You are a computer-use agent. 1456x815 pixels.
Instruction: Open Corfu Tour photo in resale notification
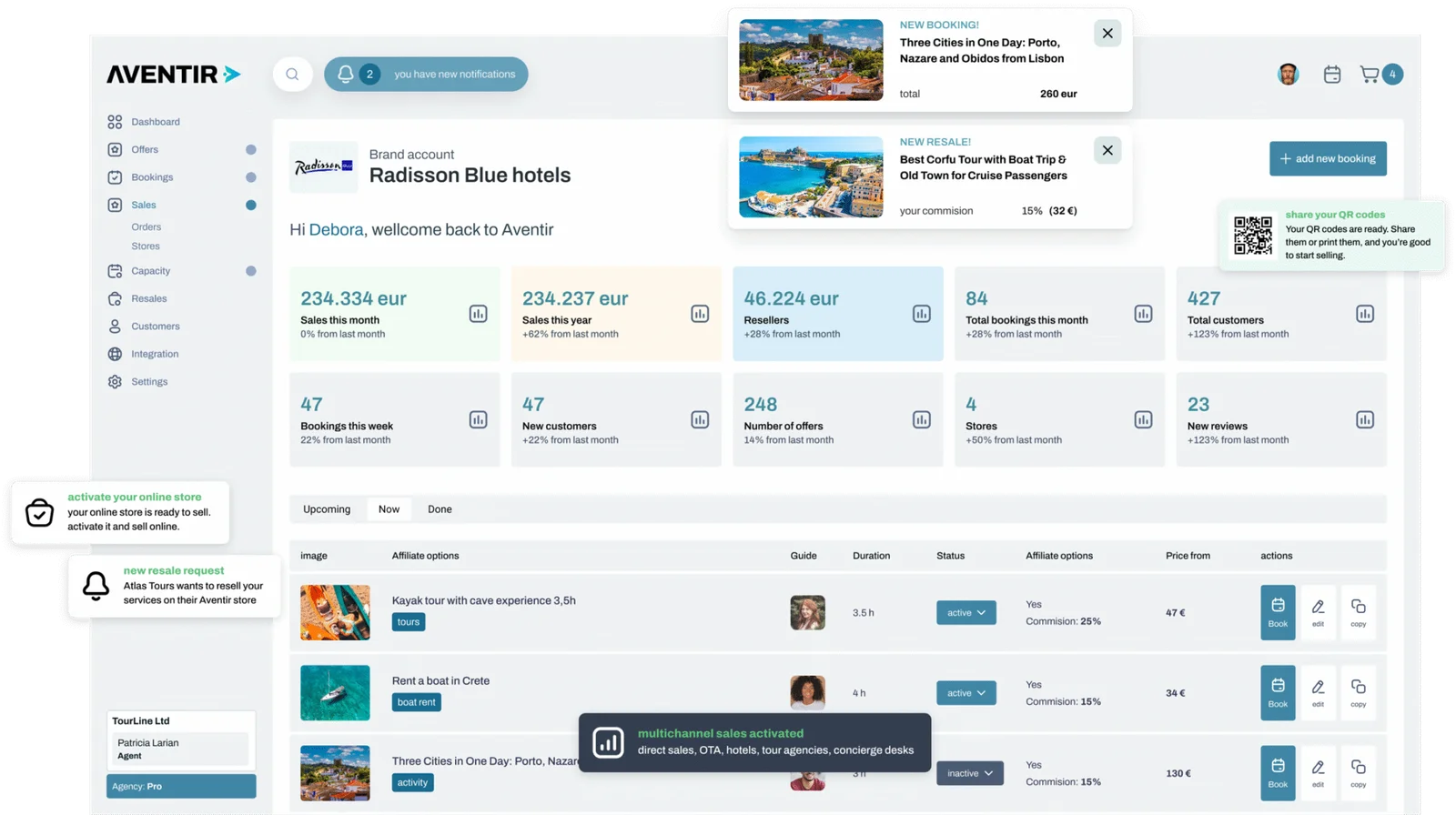(811, 176)
